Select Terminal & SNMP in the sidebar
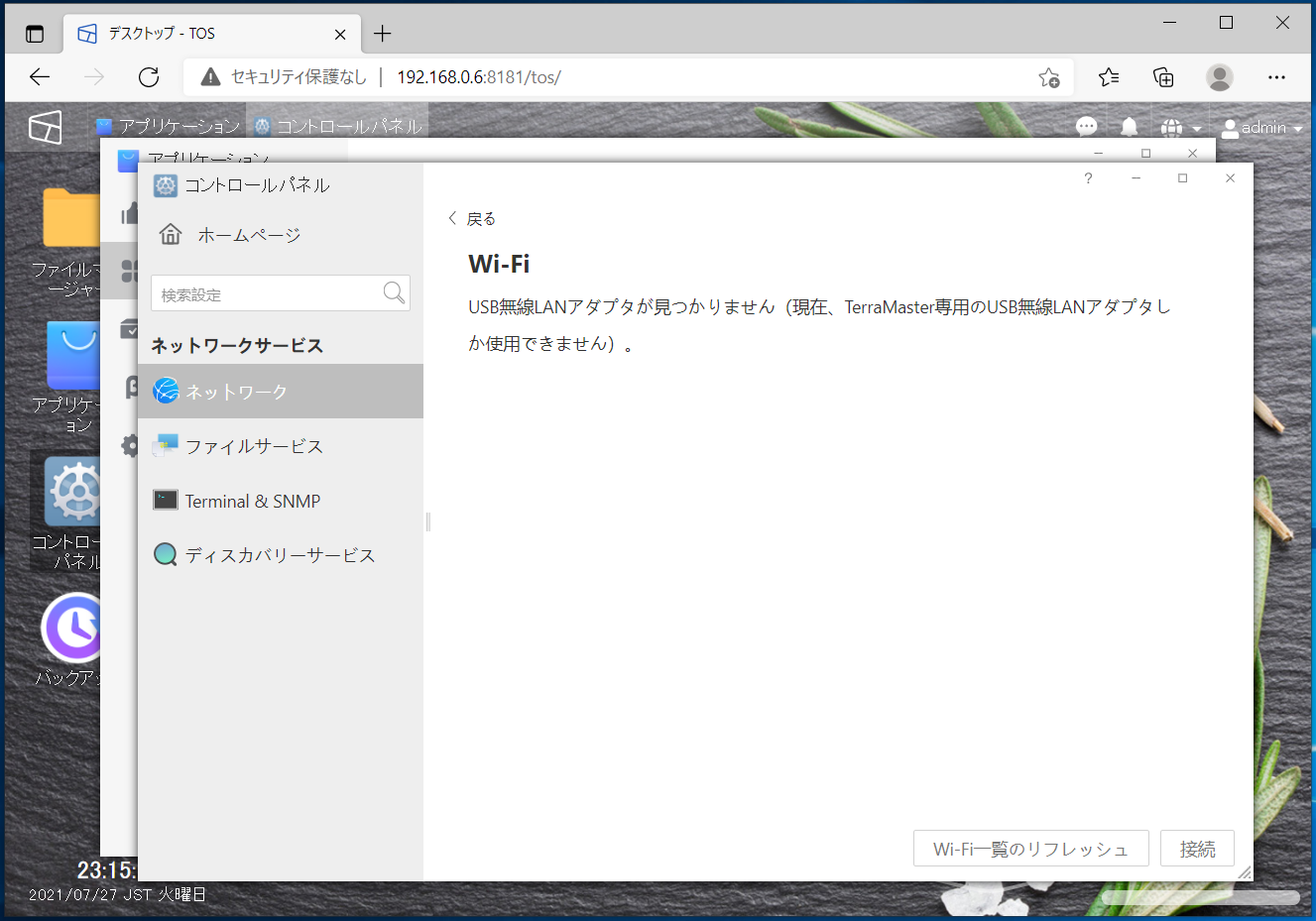 click(x=281, y=501)
